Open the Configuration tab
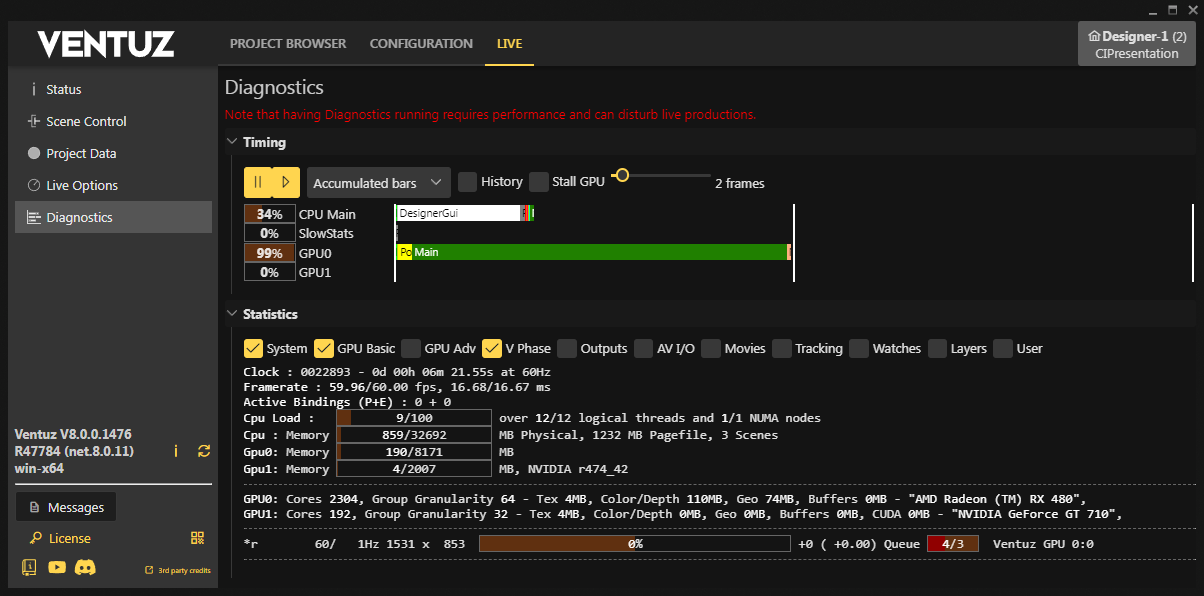This screenshot has height=596, width=1204. coord(421,44)
